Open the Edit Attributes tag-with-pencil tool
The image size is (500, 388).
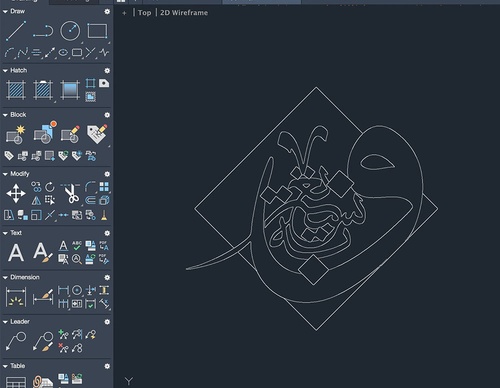97,134
